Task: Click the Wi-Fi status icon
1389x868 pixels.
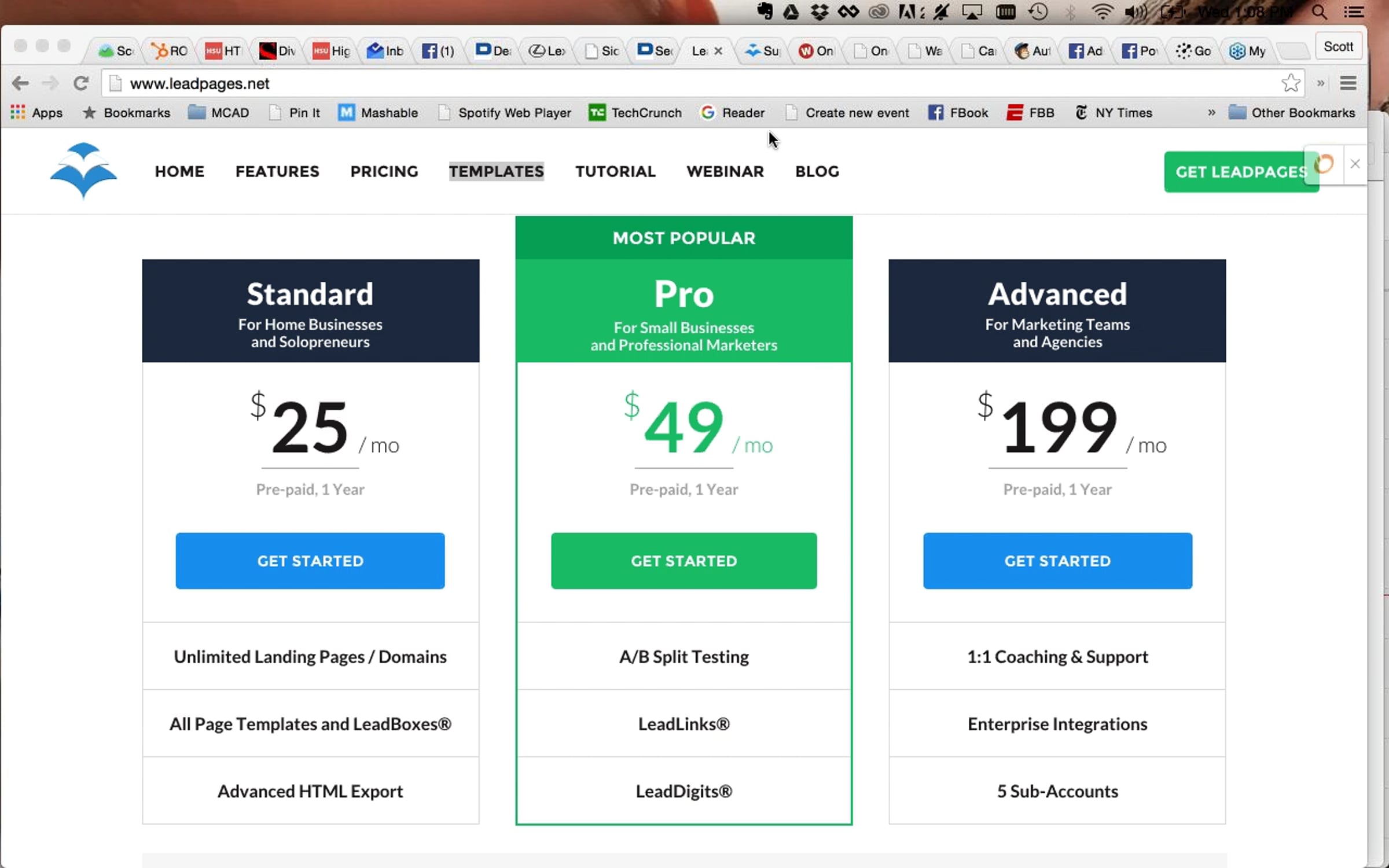Action: 1102,12
